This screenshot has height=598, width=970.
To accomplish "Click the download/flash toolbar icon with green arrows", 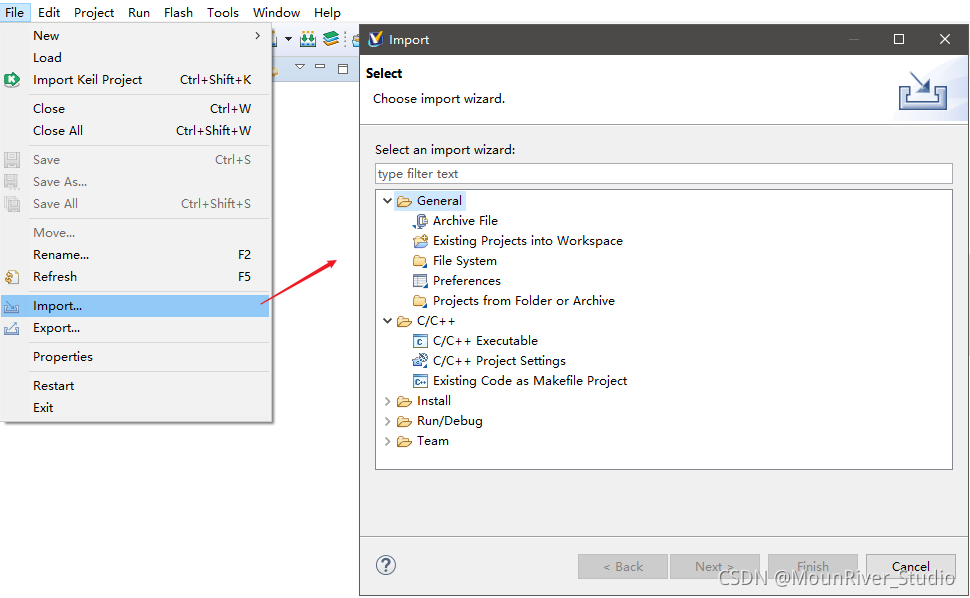I will (307, 39).
